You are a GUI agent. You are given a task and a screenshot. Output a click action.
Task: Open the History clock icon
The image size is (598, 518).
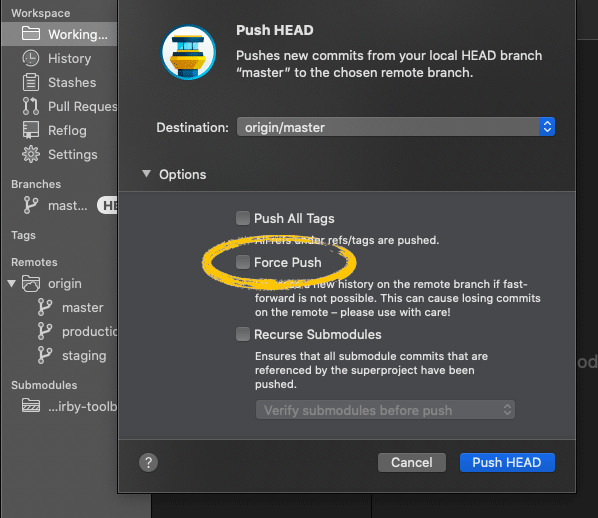click(x=31, y=58)
